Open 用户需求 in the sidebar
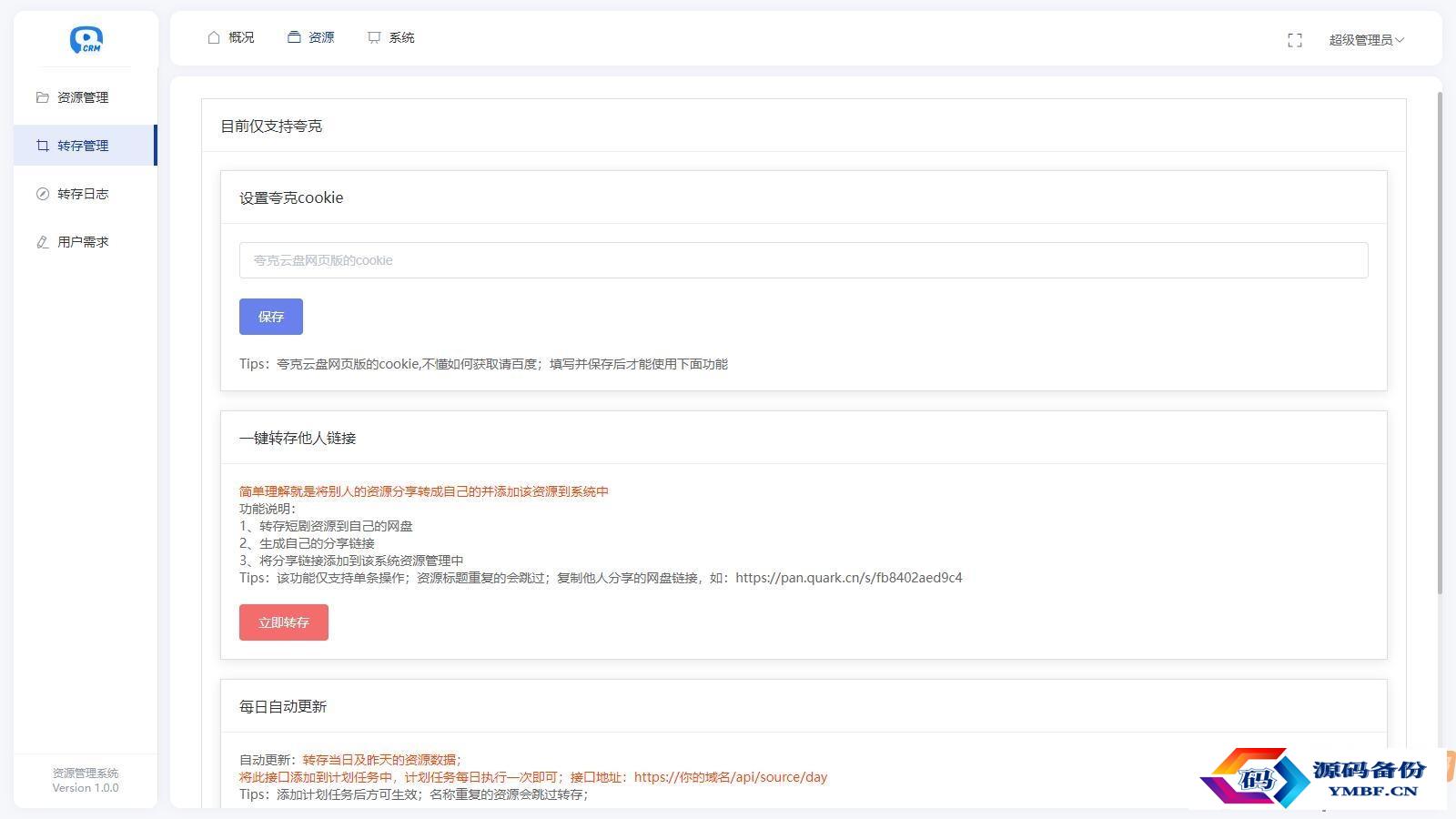1456x819 pixels. pyautogui.click(x=86, y=242)
